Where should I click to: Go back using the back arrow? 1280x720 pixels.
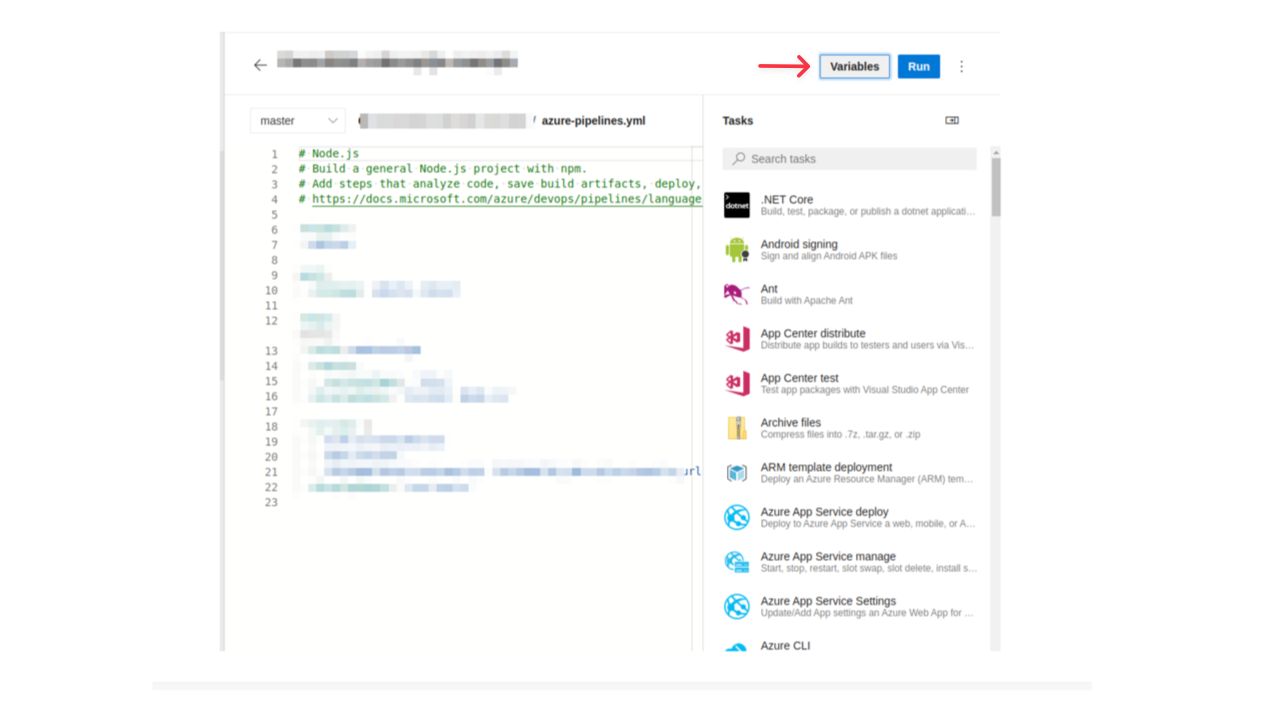[x=260, y=65]
